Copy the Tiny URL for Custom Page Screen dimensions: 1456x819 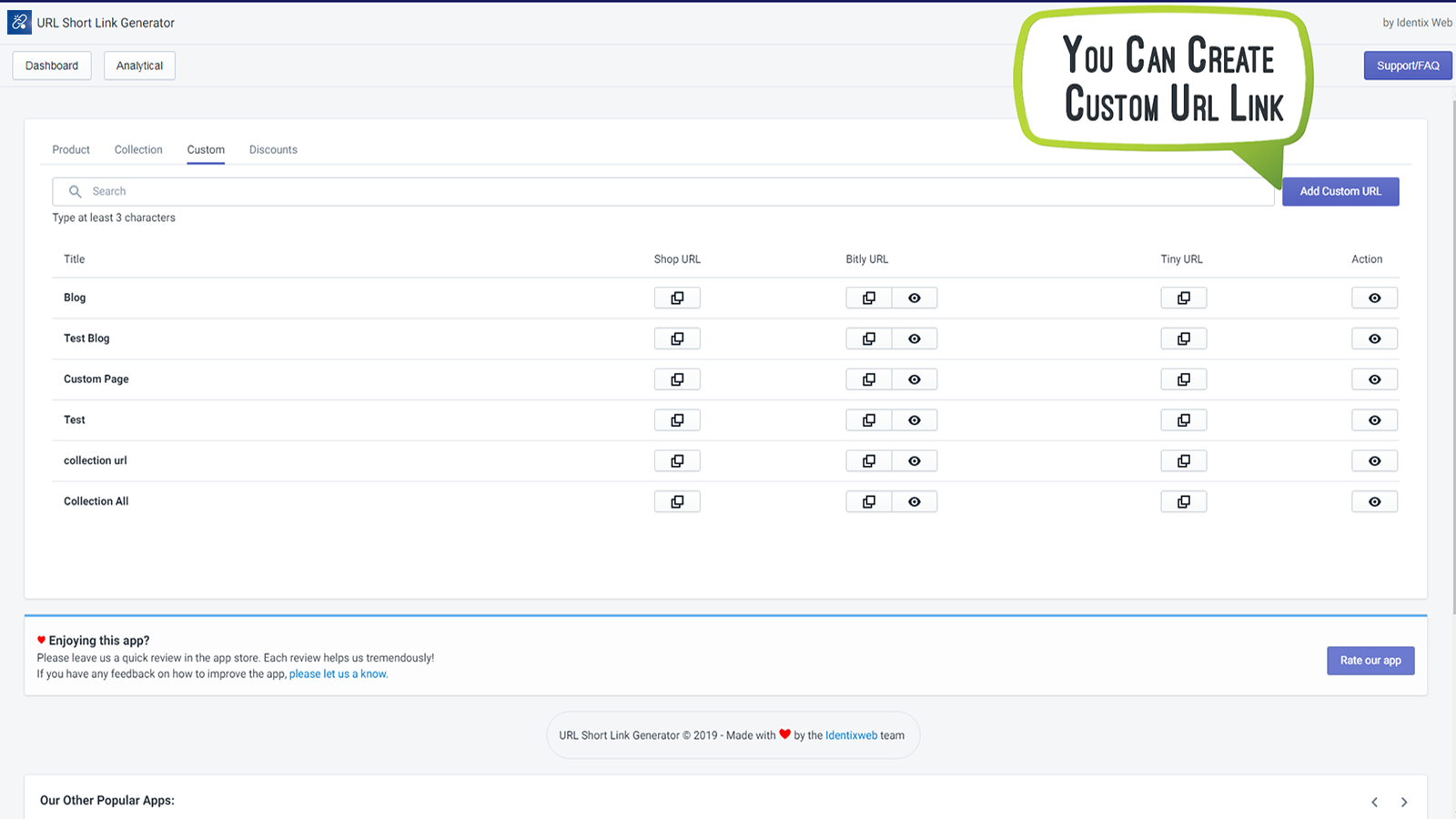pos(1183,379)
